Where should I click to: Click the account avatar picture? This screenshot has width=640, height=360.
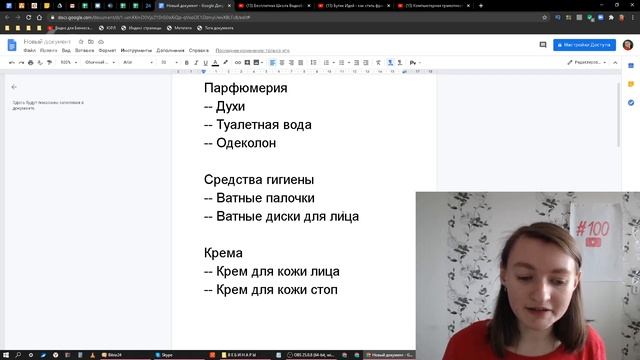click(628, 45)
